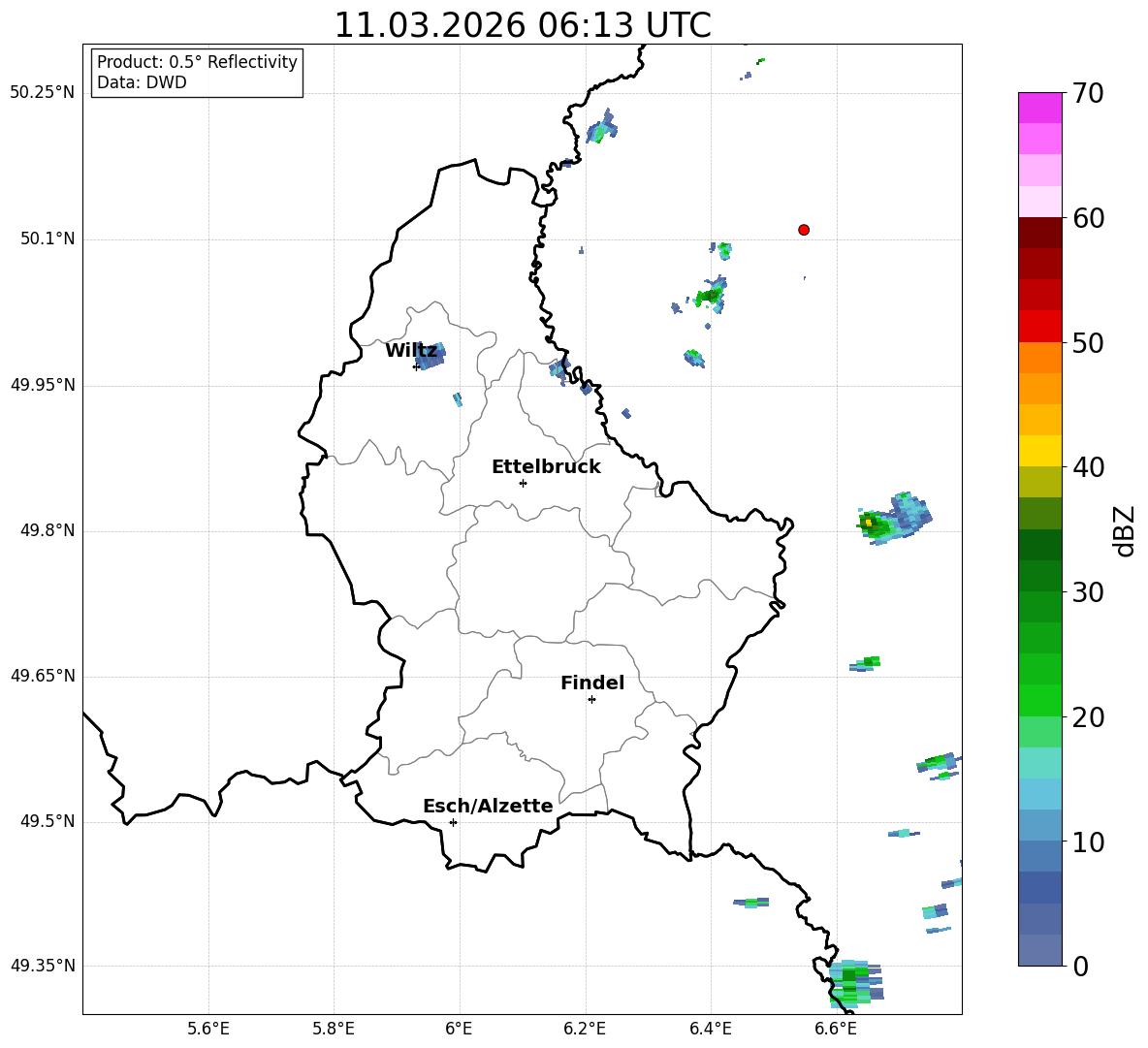
Task: Click the title timestamp 11.03.2026 06:13 UTC
Action: click(x=523, y=25)
